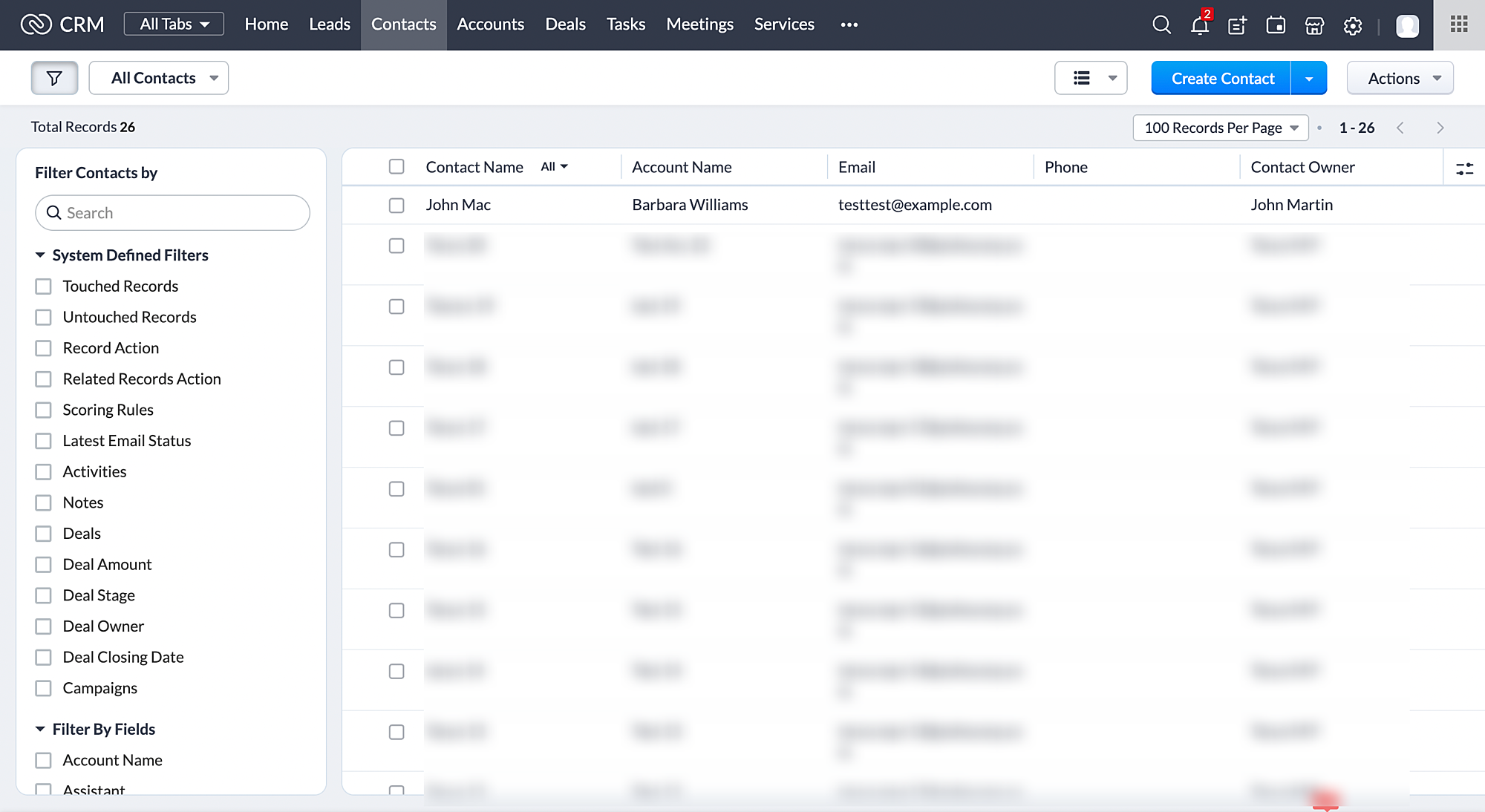
Task: Open the John Mac contact link
Action: click(x=458, y=205)
